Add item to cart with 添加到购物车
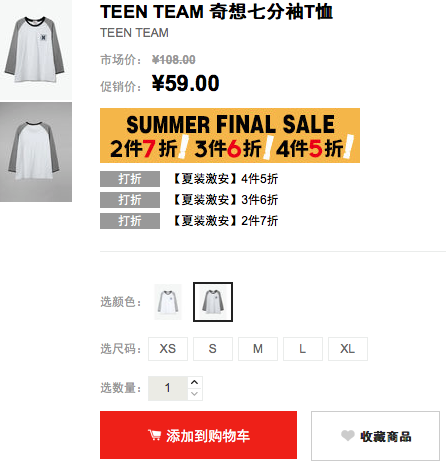The width and height of the screenshot is (446, 472). coord(198,435)
